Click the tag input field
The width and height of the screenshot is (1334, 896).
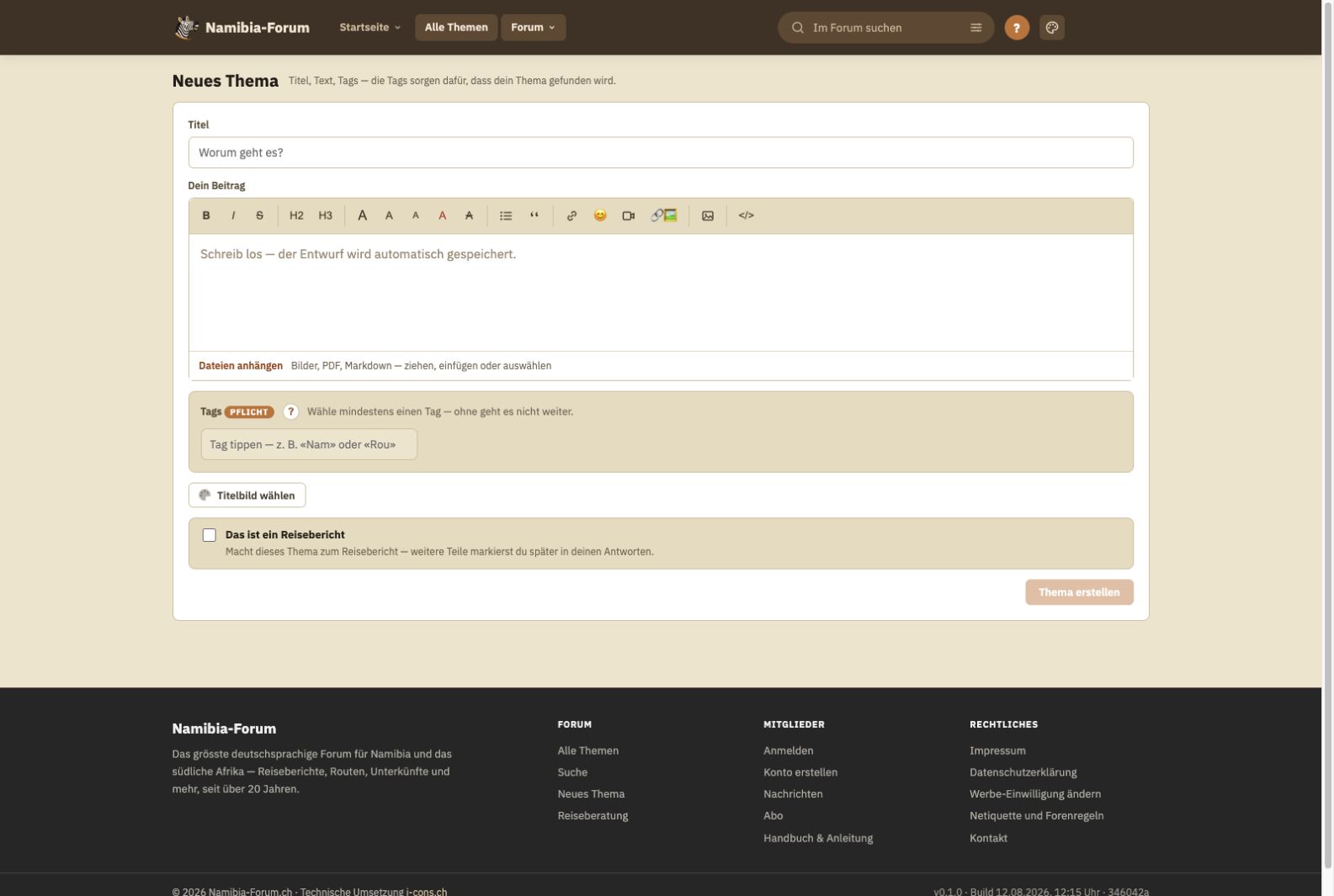pos(309,444)
